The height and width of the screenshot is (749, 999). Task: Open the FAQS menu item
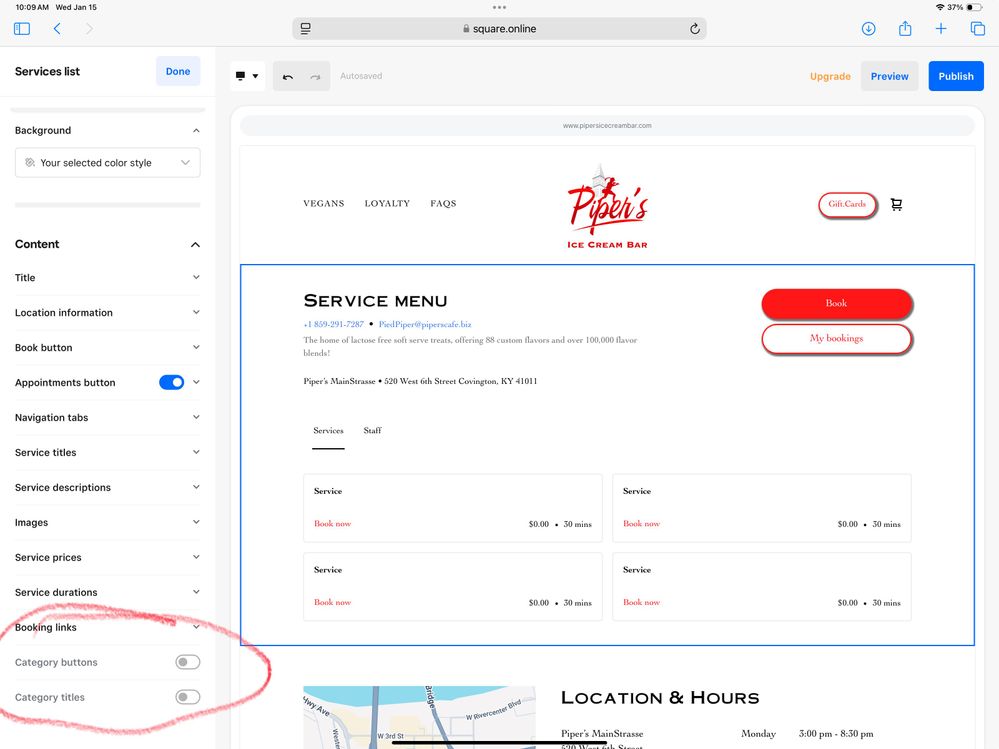[x=443, y=204]
